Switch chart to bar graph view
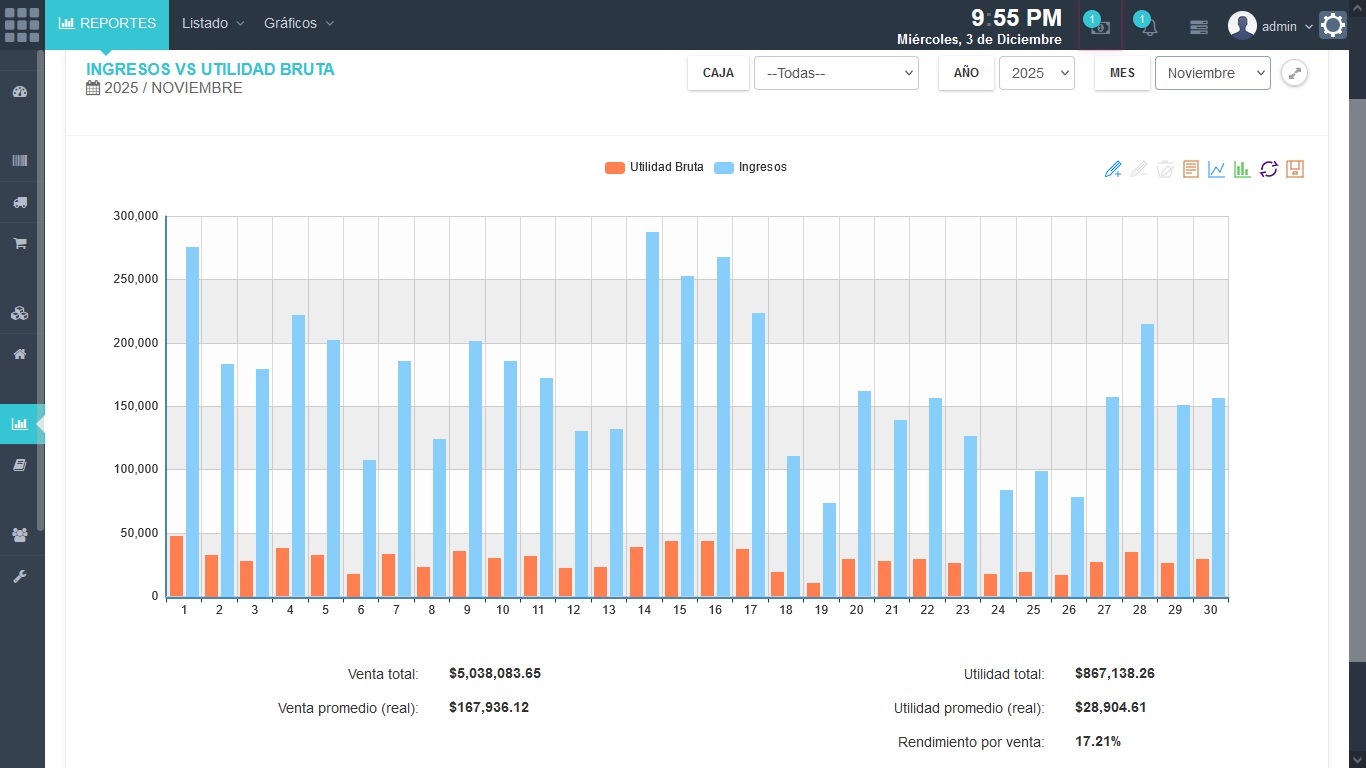 (x=1242, y=169)
